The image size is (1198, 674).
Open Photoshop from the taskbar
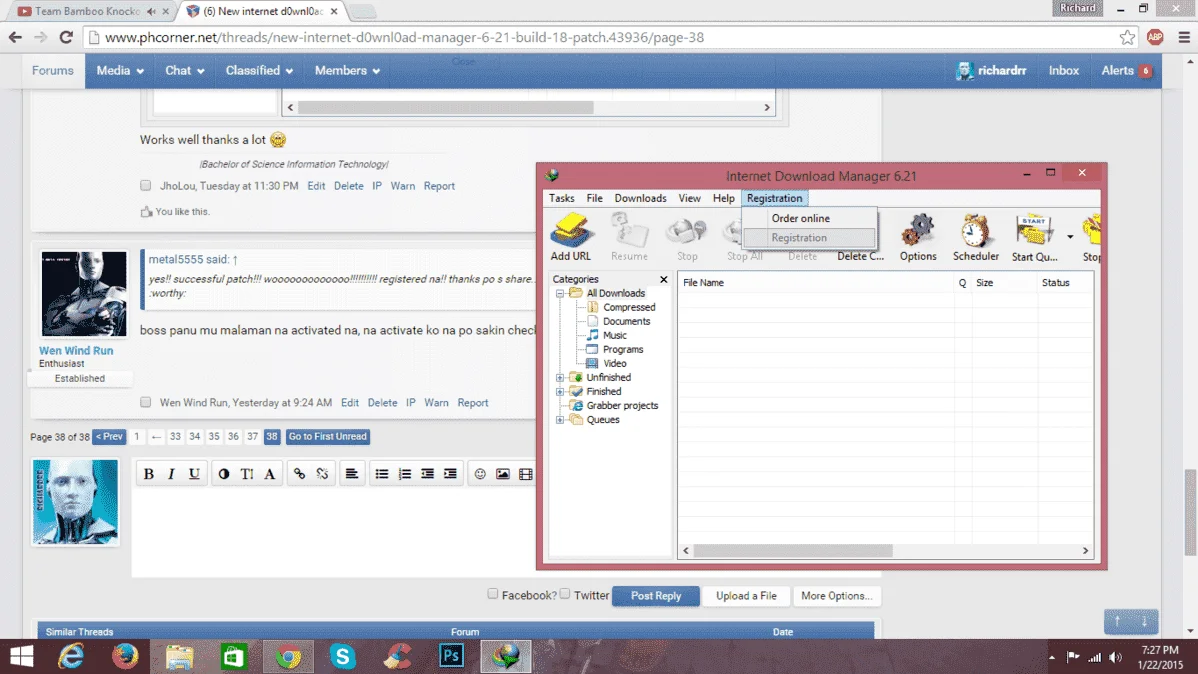[x=452, y=656]
